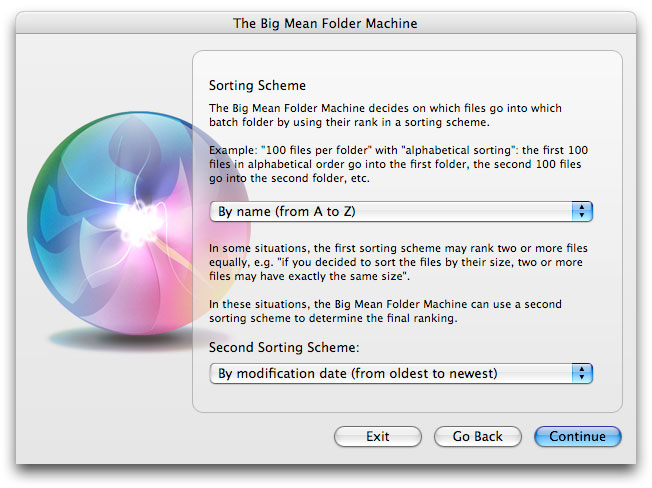Screen dimensions: 652x488
Task: Click the paragraph starting 'In these situations'
Action: coord(385,311)
